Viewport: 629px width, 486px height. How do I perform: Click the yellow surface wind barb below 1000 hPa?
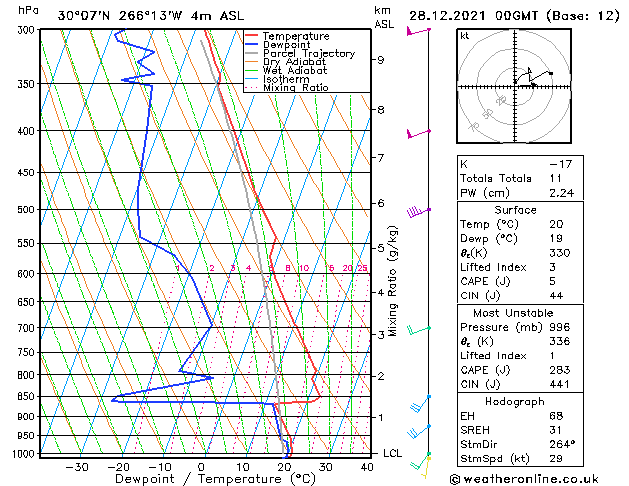tap(426, 467)
